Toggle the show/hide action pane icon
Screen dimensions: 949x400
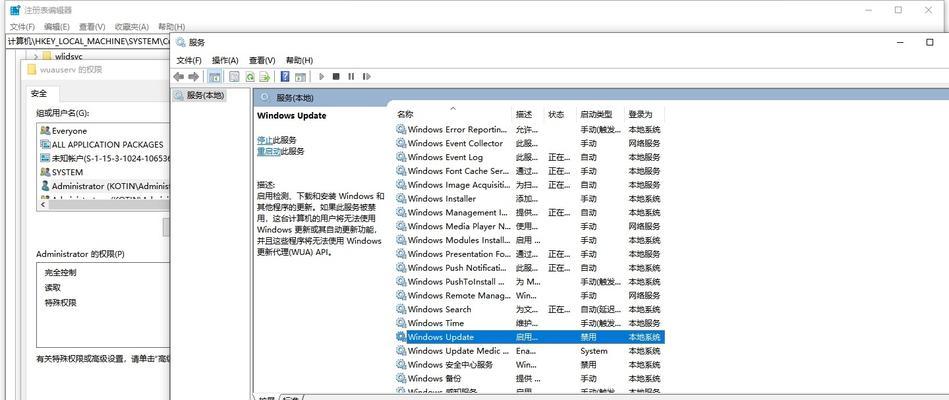pos(300,77)
